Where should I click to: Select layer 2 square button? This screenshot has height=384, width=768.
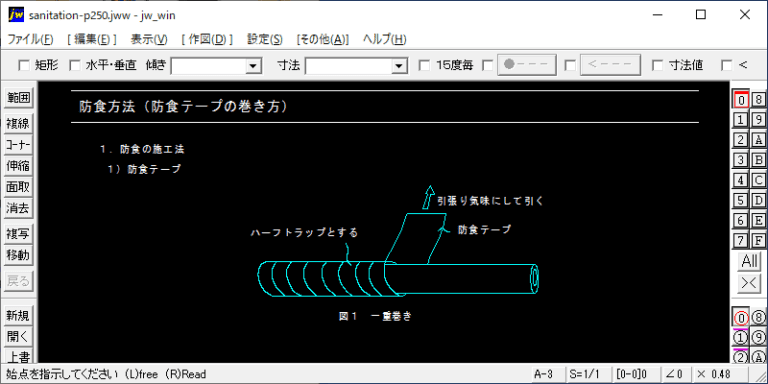(x=741, y=140)
